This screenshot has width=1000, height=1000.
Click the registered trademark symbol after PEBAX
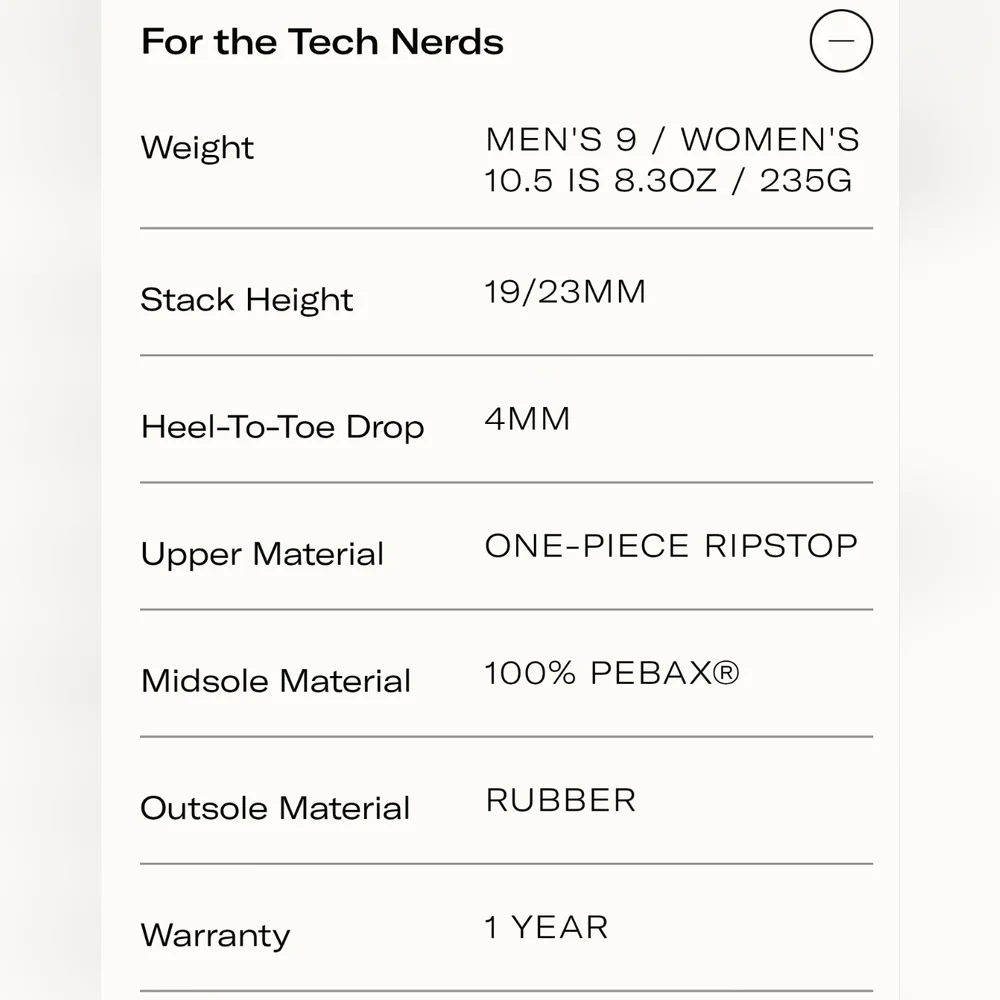coord(726,673)
